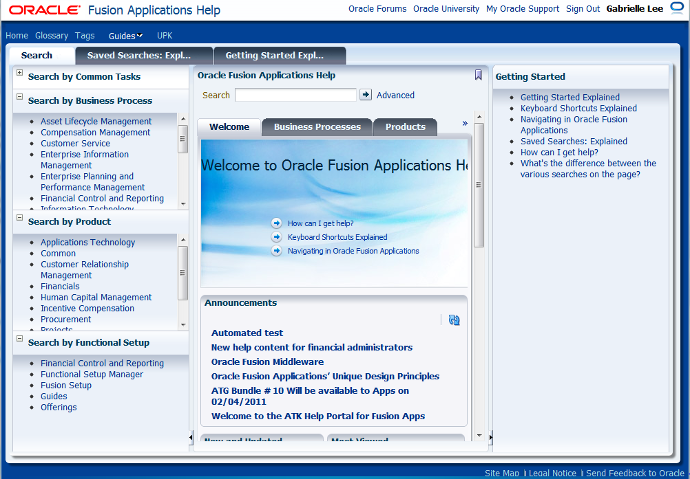Open Oracle Fusion Middleware announcement
This screenshot has width=690, height=479.
point(267,362)
